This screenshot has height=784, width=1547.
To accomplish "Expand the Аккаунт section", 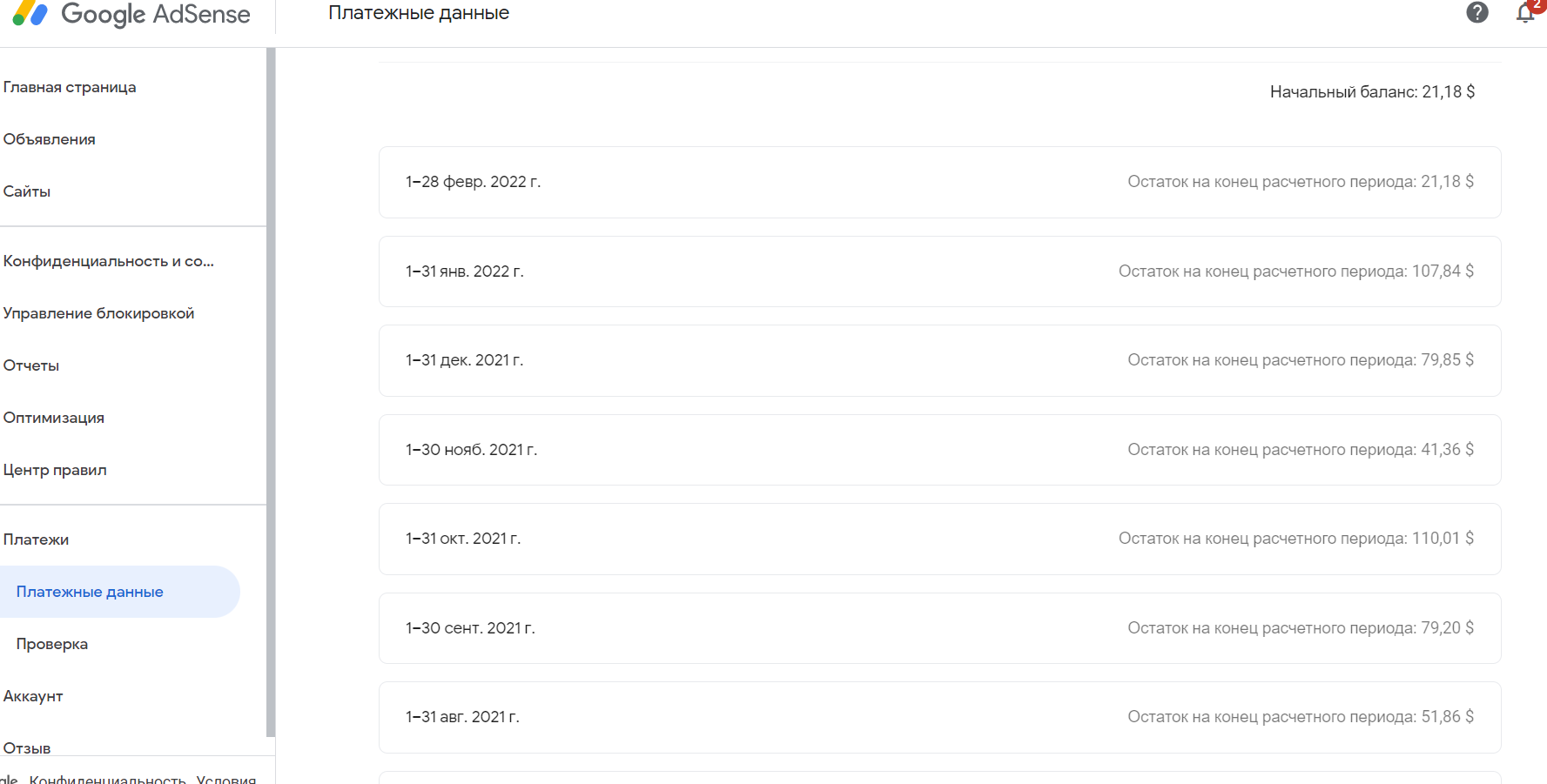I will (33, 696).
